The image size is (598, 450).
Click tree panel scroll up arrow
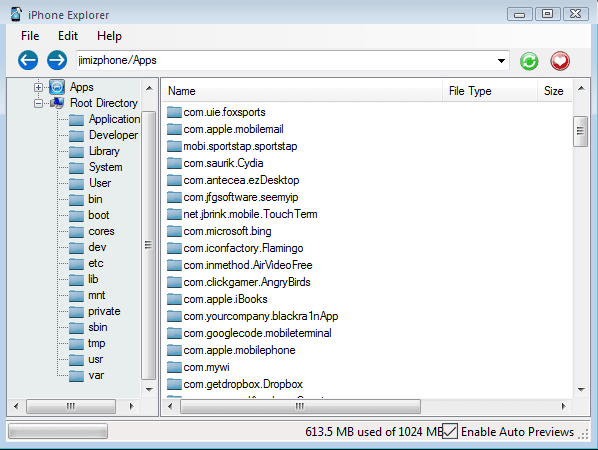(149, 88)
